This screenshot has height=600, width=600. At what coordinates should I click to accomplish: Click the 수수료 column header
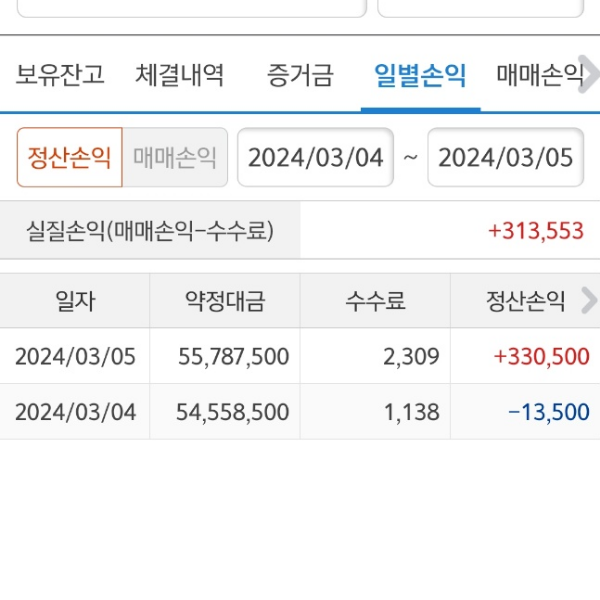click(375, 301)
